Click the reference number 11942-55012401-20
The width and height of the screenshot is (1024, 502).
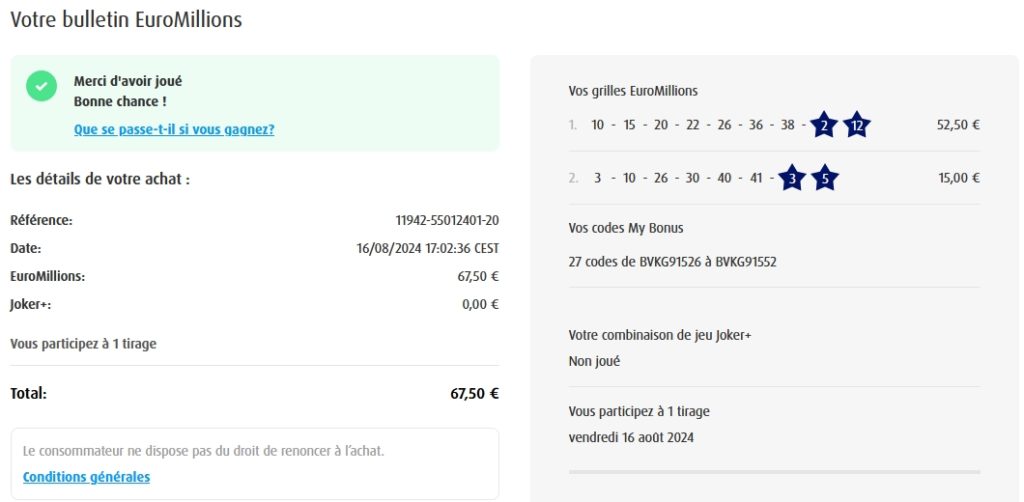[447, 220]
